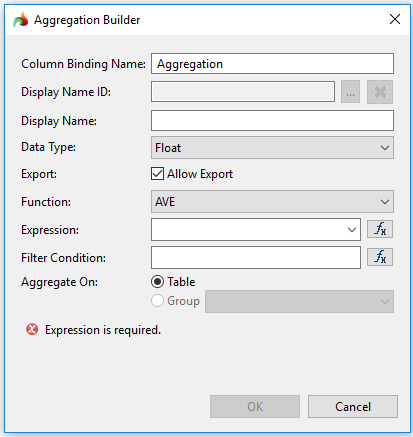This screenshot has width=413, height=437.
Task: Open expression builder beside the Filter Condition field
Action: pyautogui.click(x=380, y=257)
